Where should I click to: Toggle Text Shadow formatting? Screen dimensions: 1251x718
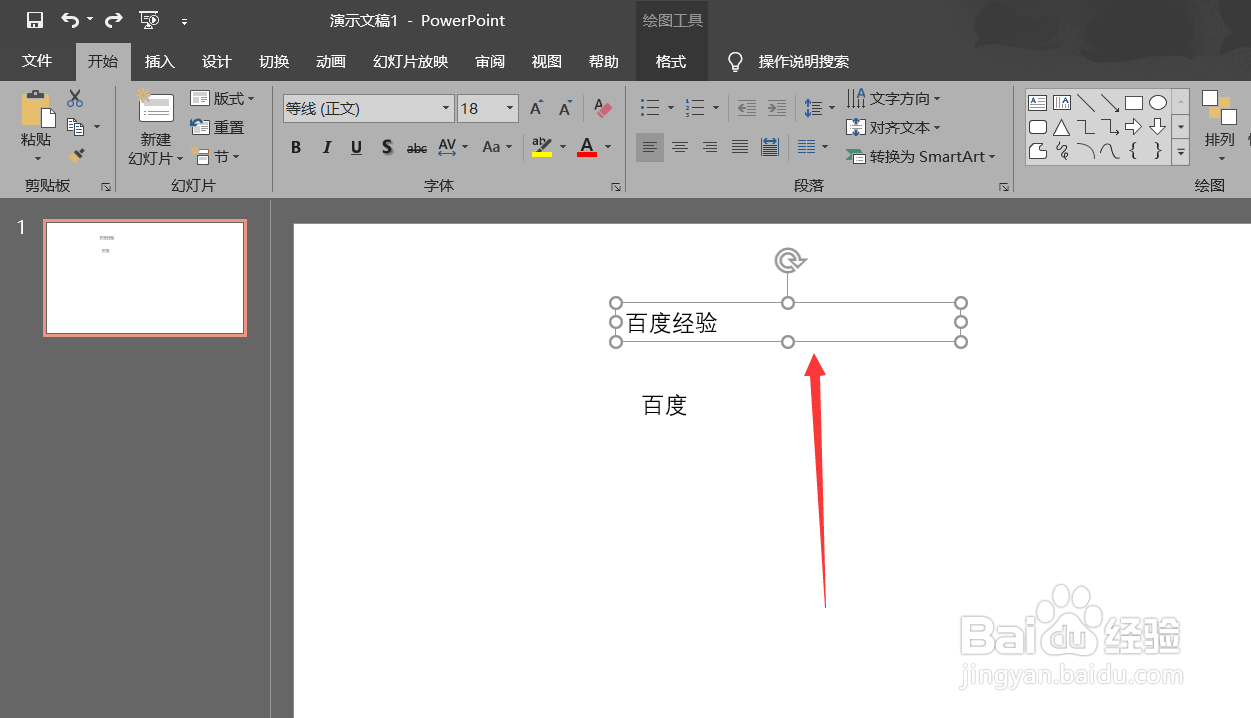point(387,148)
